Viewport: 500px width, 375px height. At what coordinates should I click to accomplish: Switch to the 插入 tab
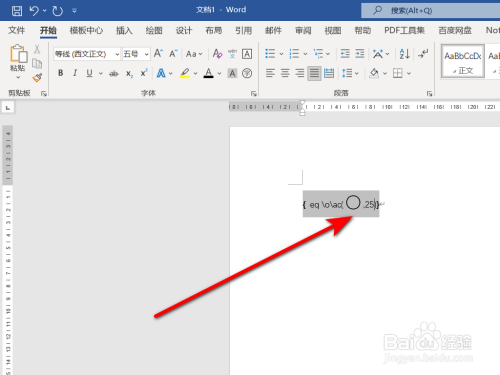124,30
